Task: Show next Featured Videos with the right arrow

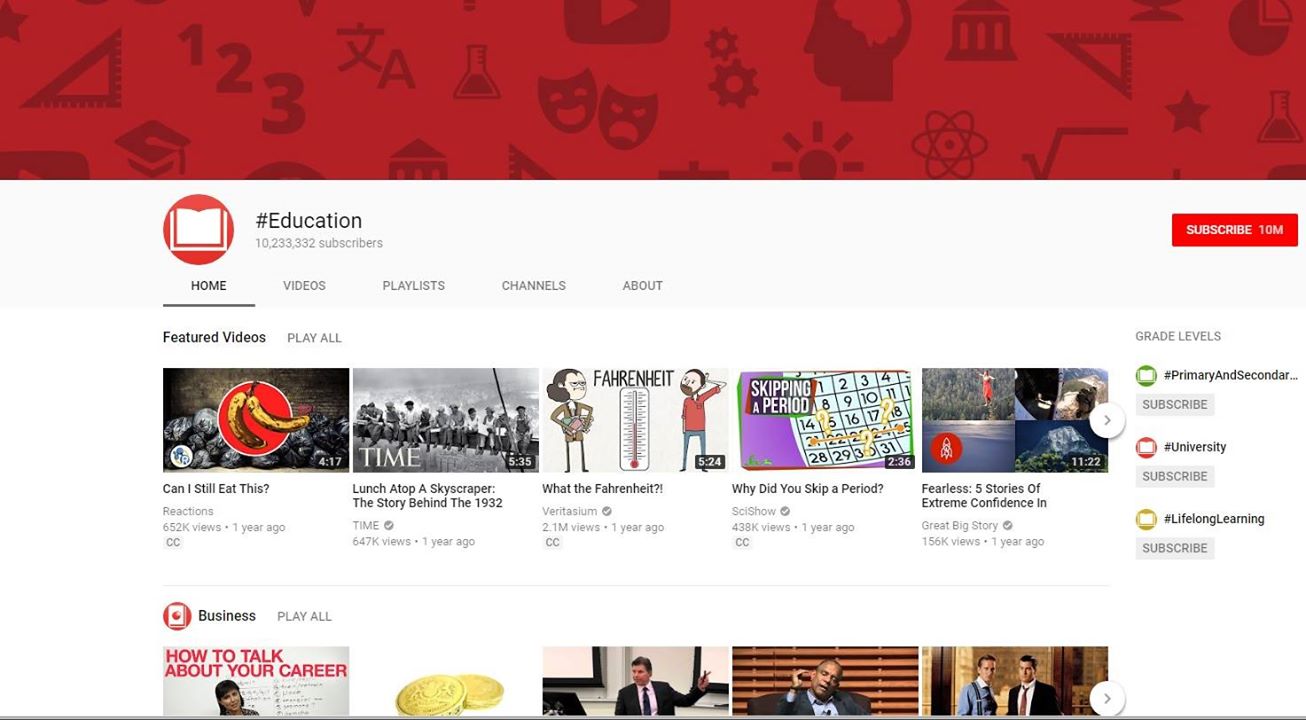Action: coord(1107,420)
